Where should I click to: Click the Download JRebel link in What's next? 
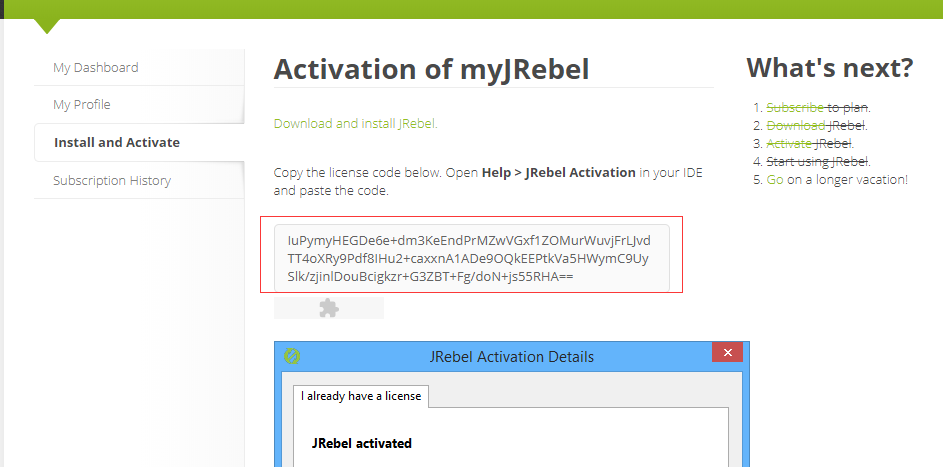point(796,126)
